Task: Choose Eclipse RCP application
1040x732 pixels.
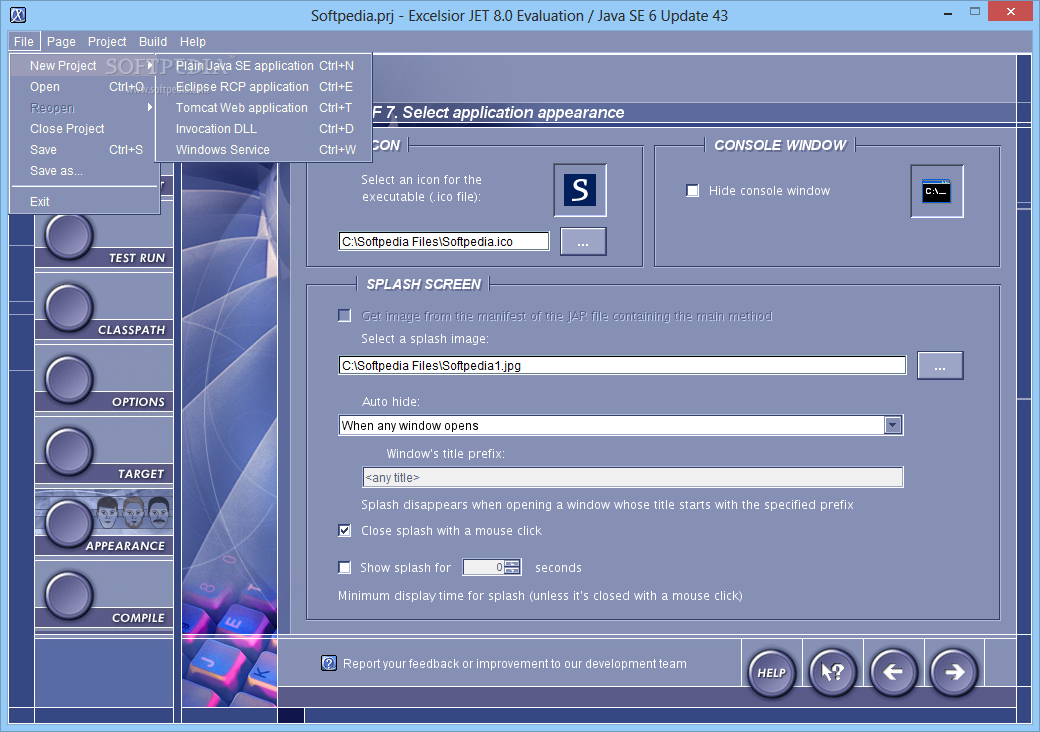Action: [x=264, y=87]
